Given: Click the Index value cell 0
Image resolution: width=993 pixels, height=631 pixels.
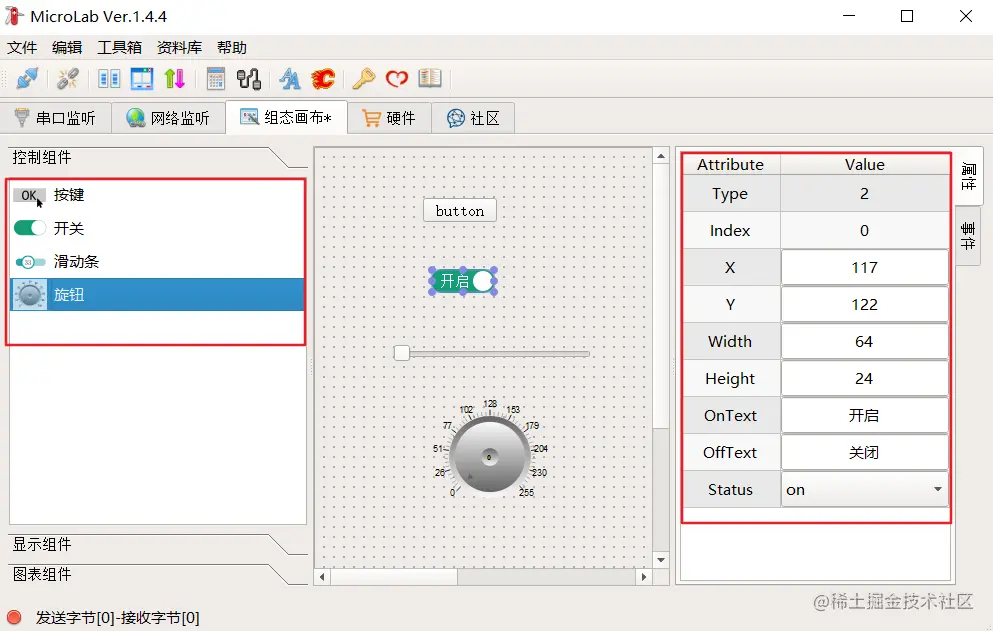Looking at the screenshot, I should (x=864, y=231).
